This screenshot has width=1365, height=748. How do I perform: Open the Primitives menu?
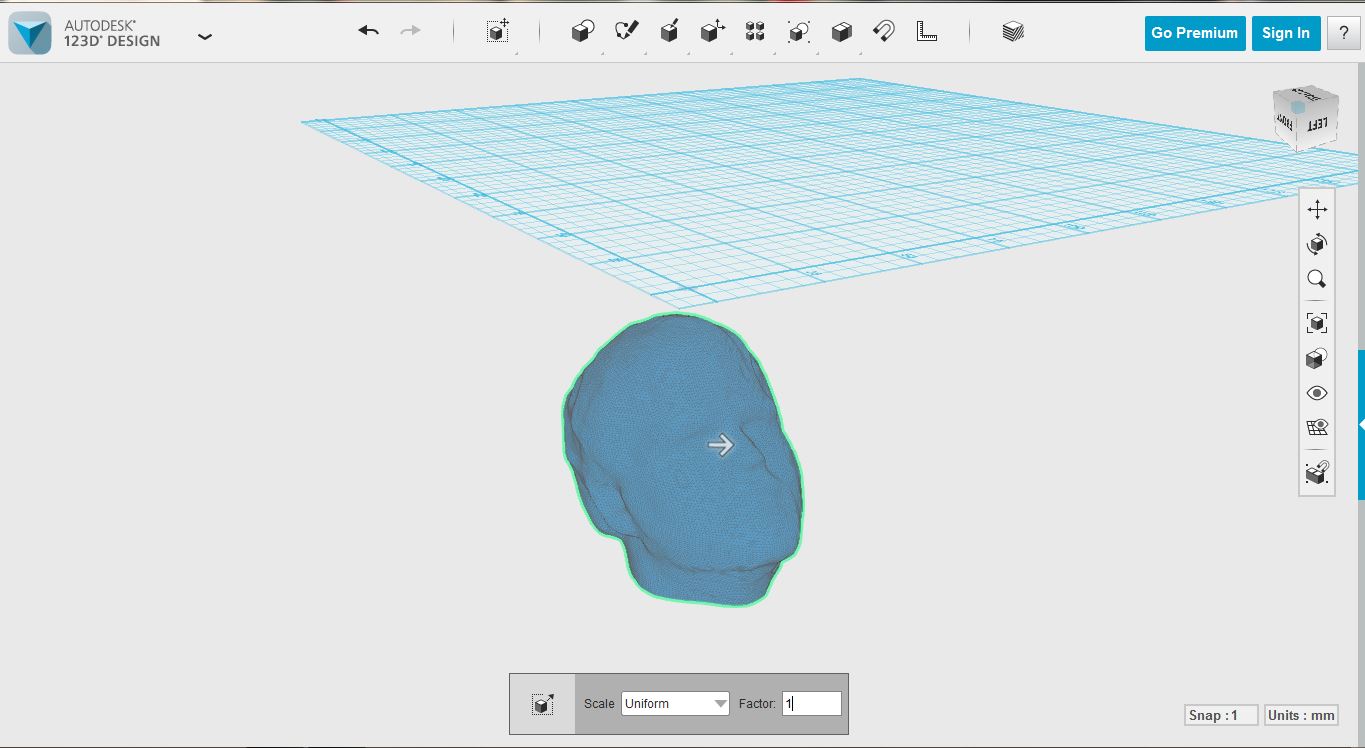click(x=583, y=31)
